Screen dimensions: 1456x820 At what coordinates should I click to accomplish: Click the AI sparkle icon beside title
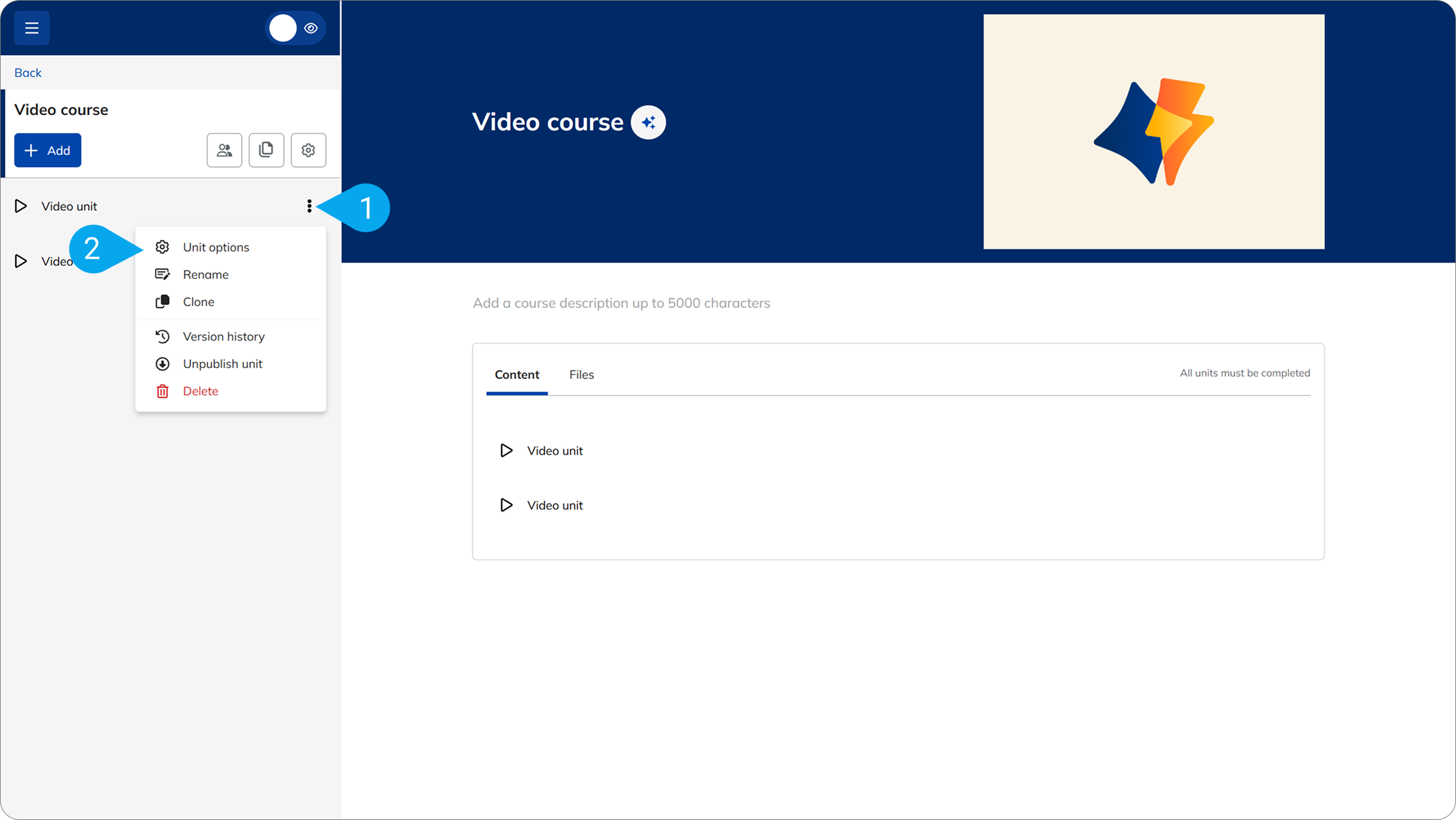point(648,122)
